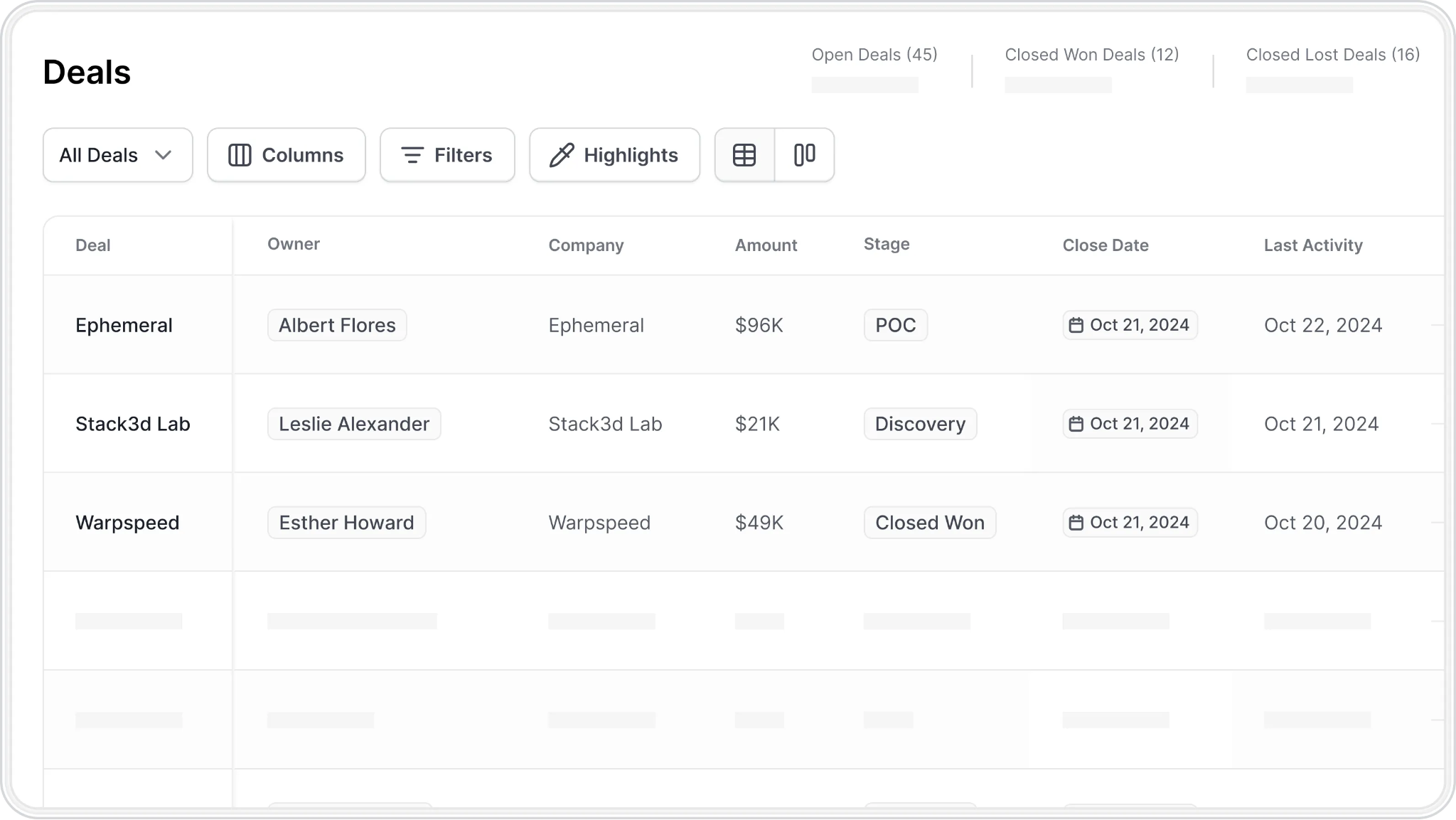Open the Discovery stage selector
1456x820 pixels.
[x=920, y=424]
